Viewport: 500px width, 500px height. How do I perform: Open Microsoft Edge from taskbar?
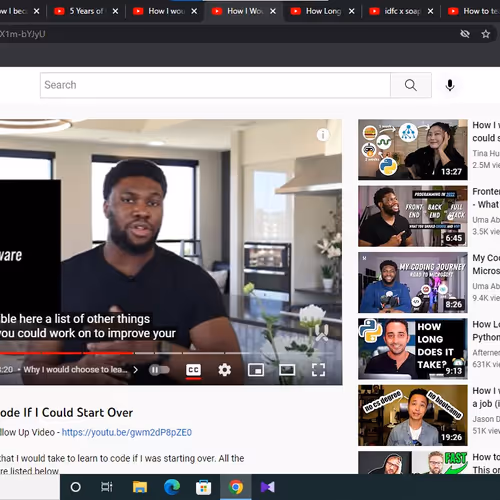coord(172,487)
